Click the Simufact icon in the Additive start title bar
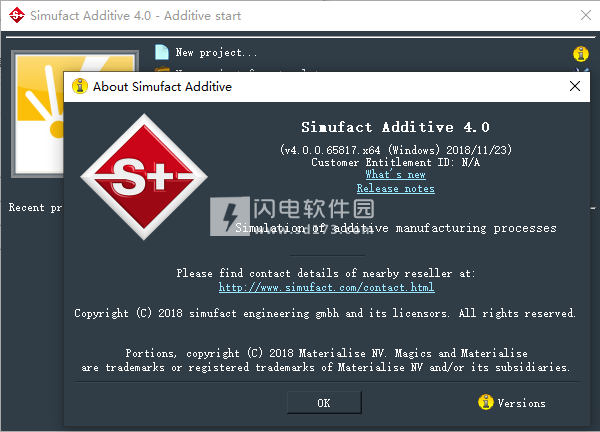600x432 pixels. pos(16,15)
